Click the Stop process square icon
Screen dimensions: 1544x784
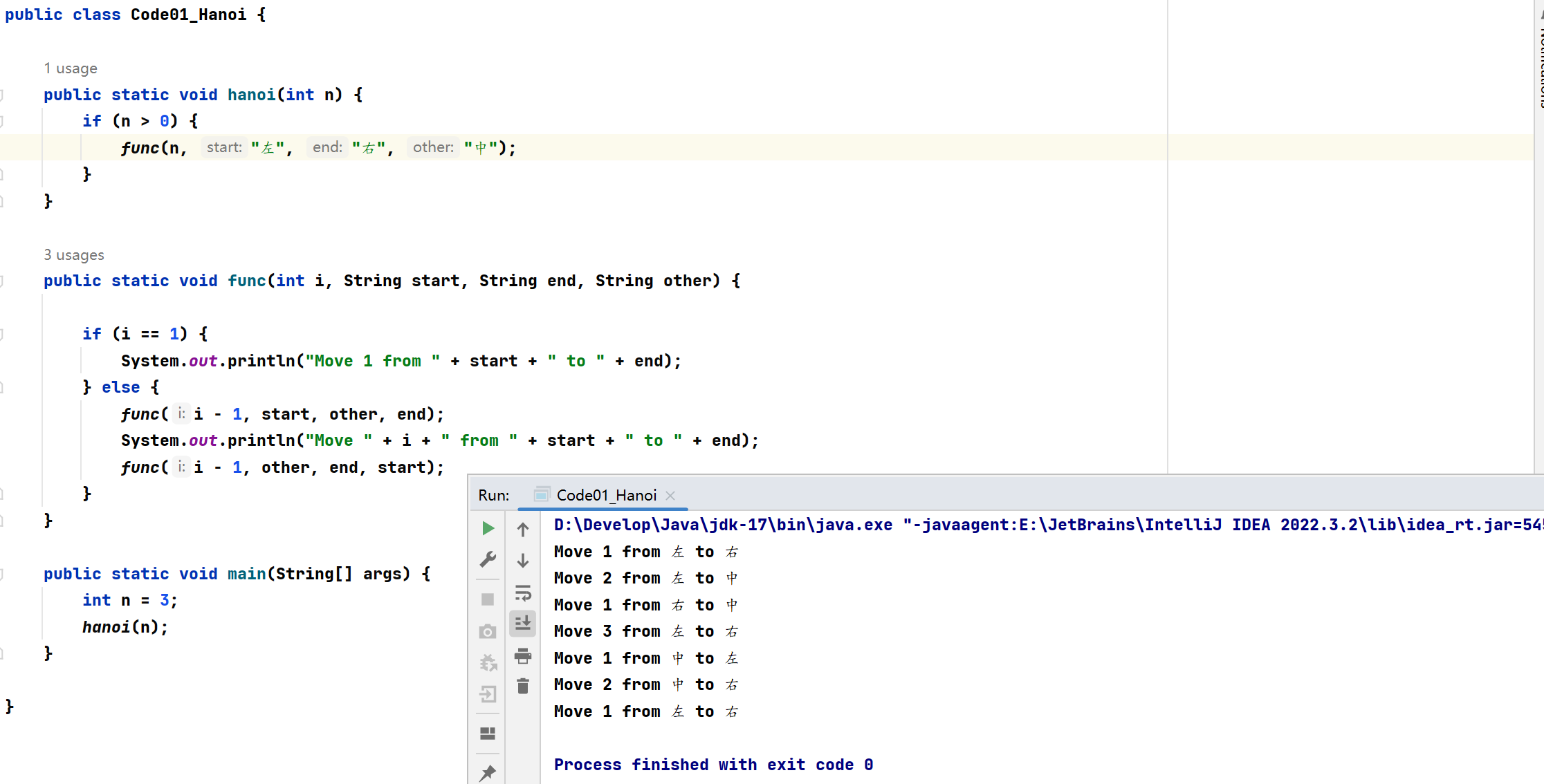click(488, 599)
